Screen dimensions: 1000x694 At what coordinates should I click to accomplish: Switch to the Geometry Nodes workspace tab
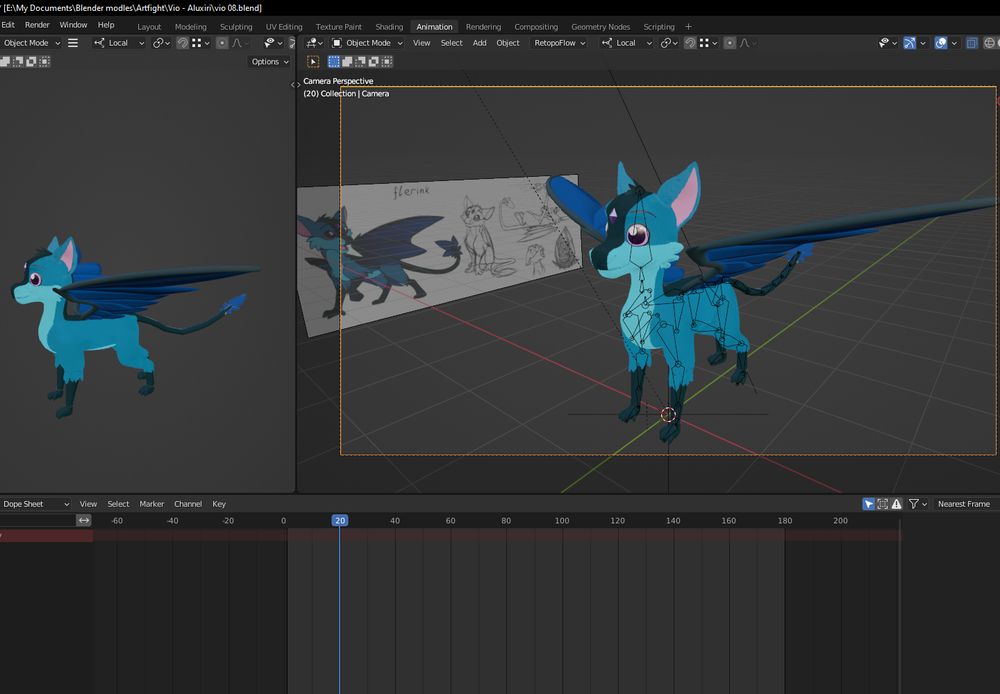pos(601,27)
